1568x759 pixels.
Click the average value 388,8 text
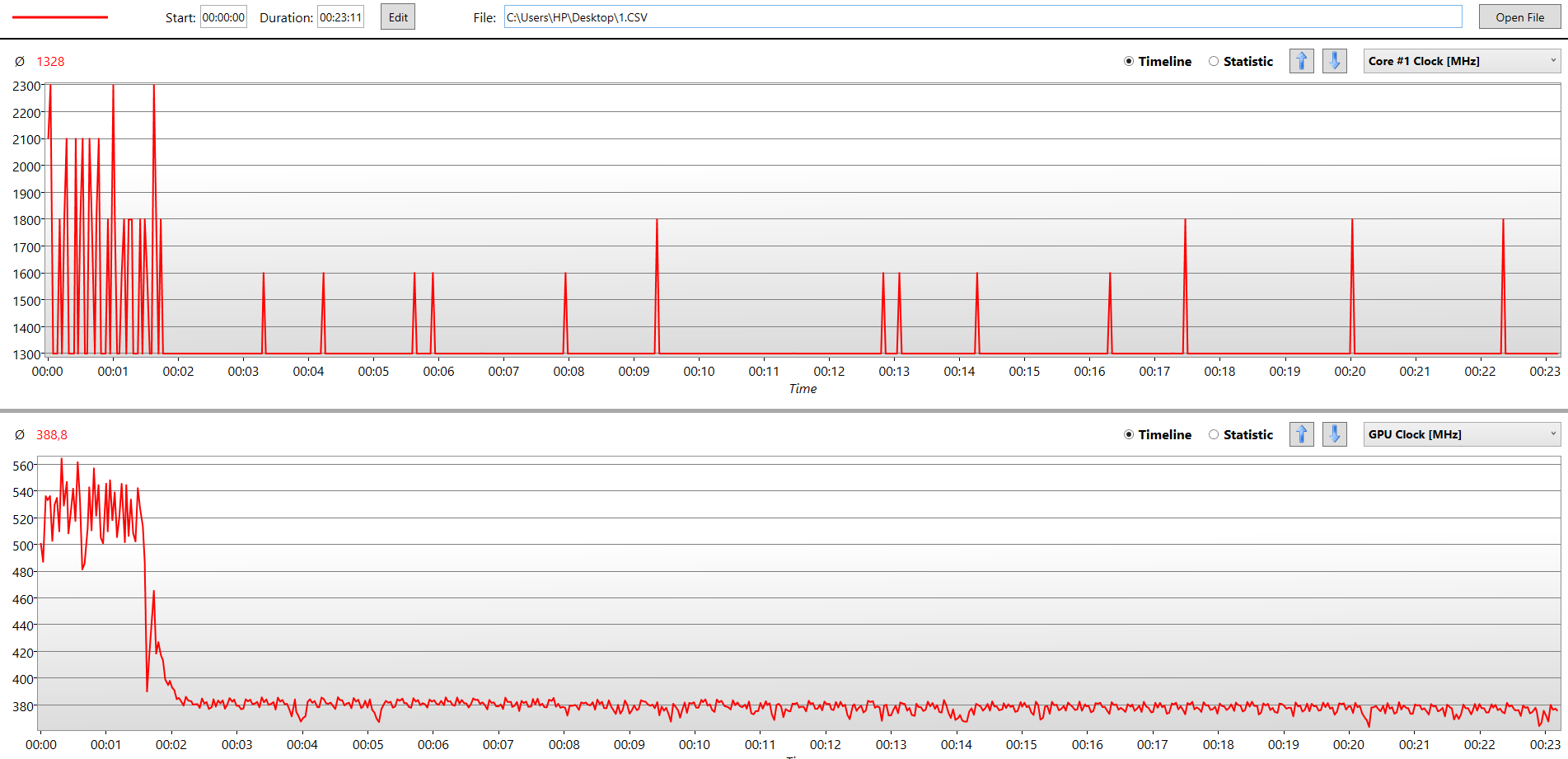52,435
